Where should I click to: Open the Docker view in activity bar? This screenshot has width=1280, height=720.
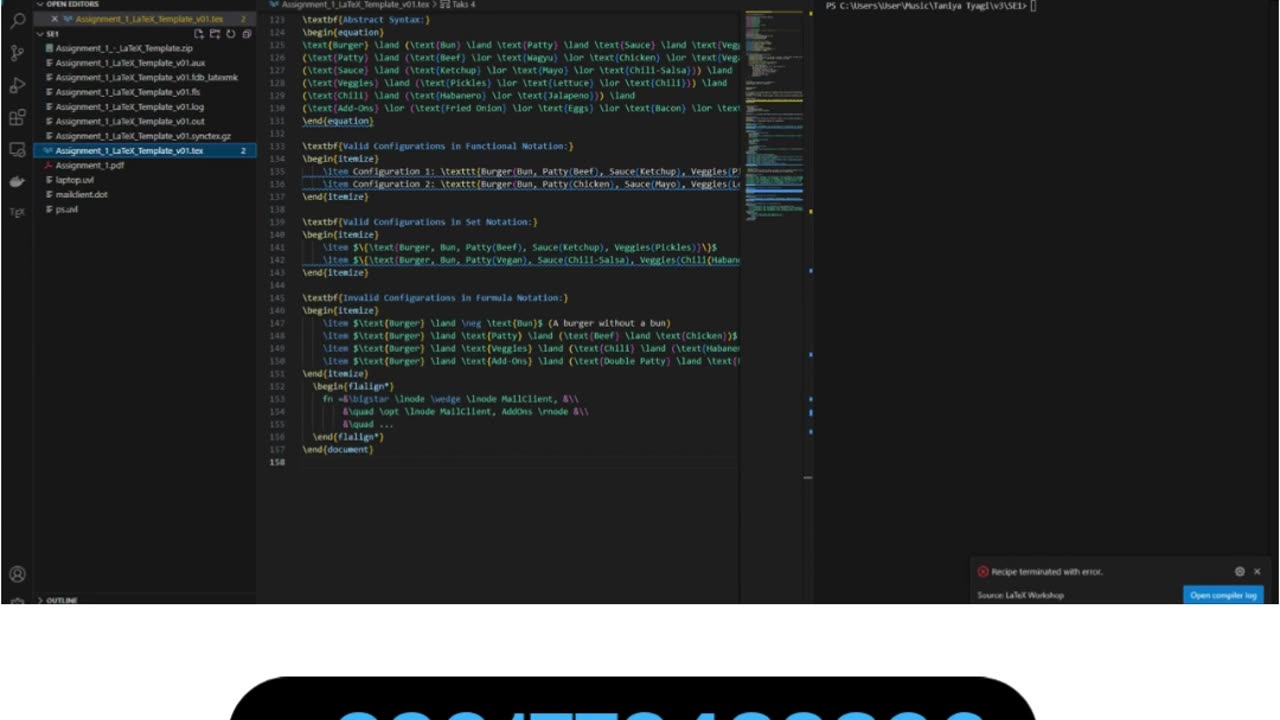point(17,181)
